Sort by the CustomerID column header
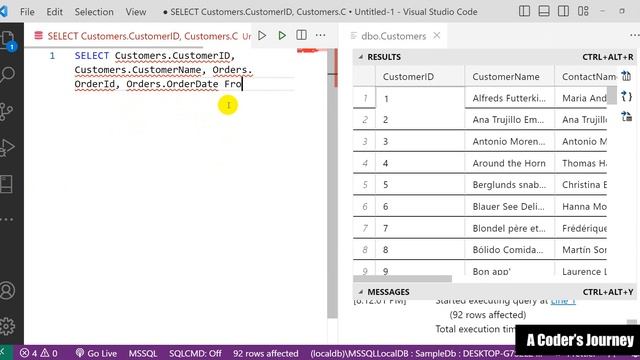 420,76
